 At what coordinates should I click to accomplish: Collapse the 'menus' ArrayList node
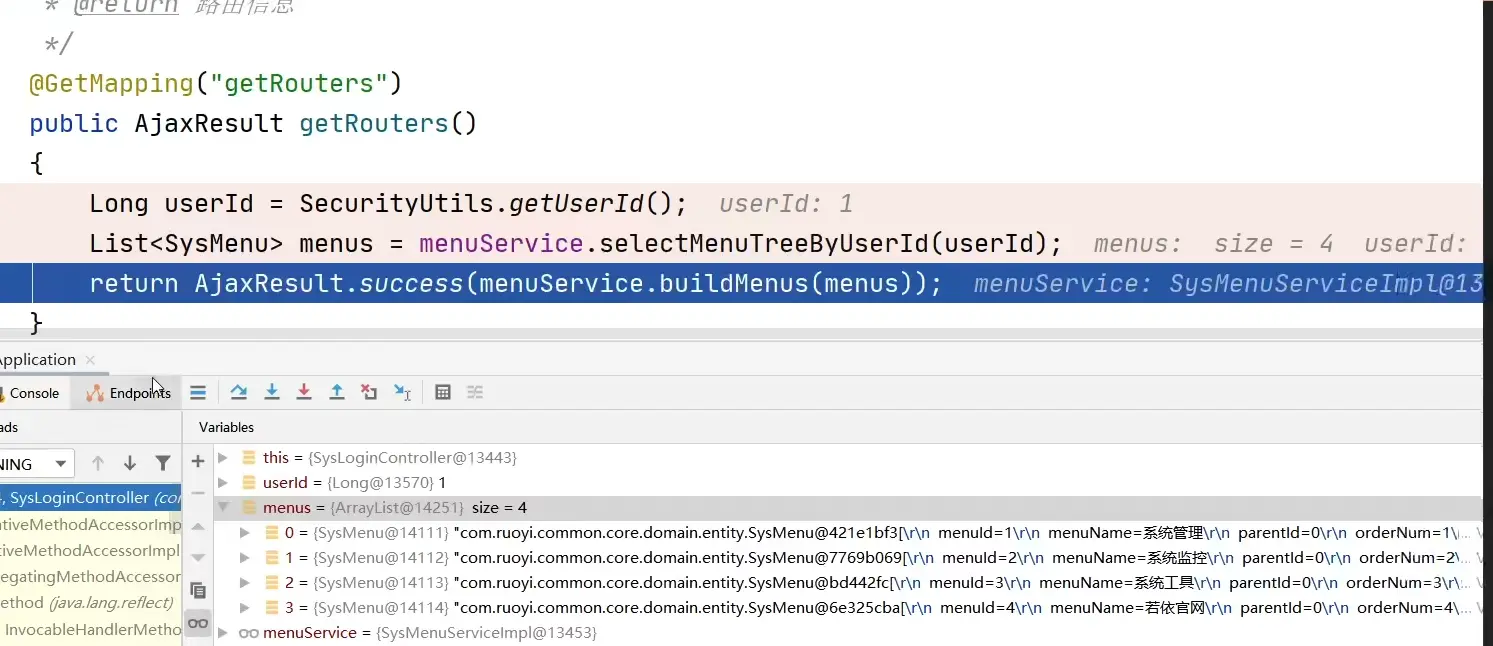click(x=223, y=508)
